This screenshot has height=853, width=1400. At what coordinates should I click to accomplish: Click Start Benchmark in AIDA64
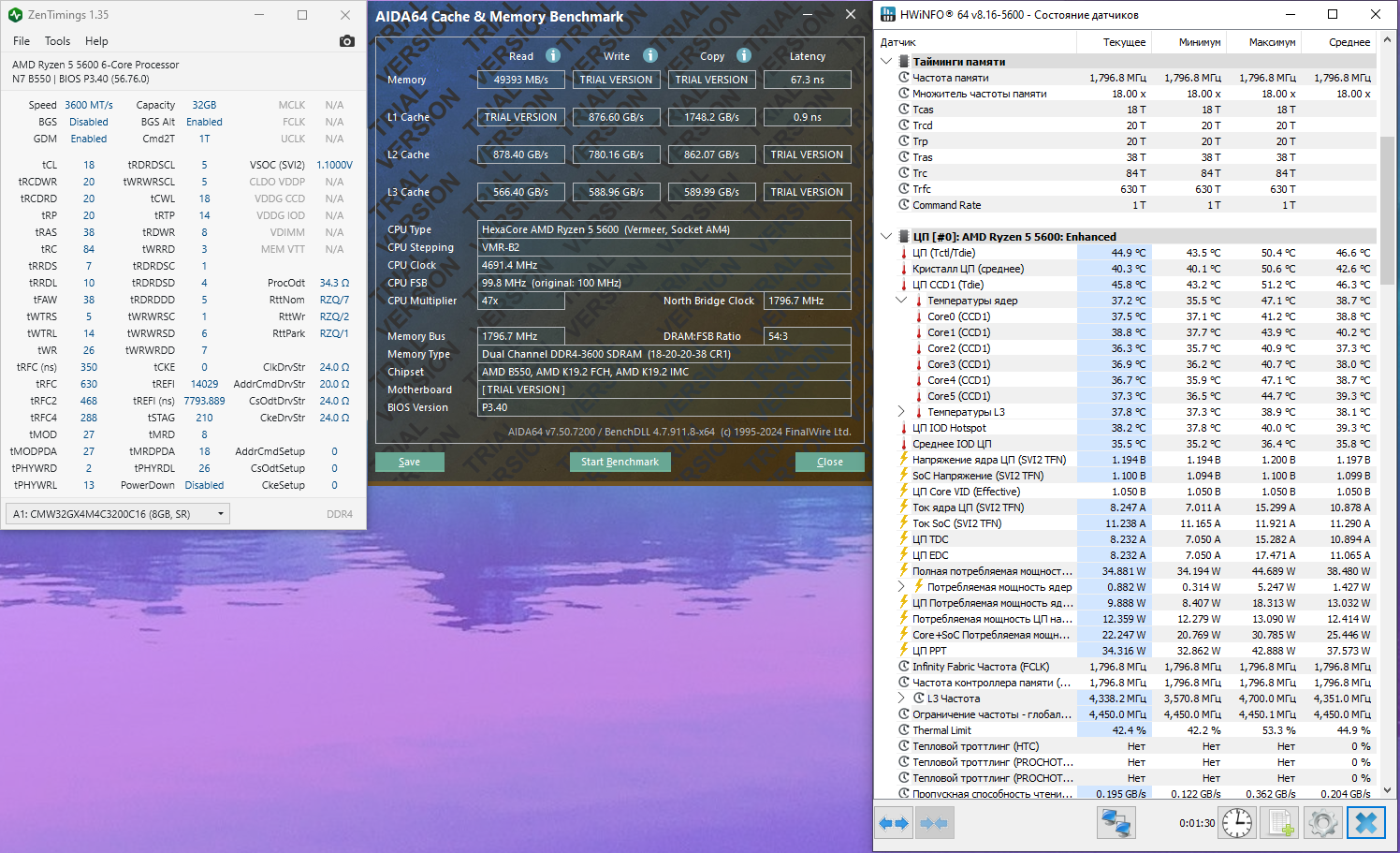pos(620,462)
